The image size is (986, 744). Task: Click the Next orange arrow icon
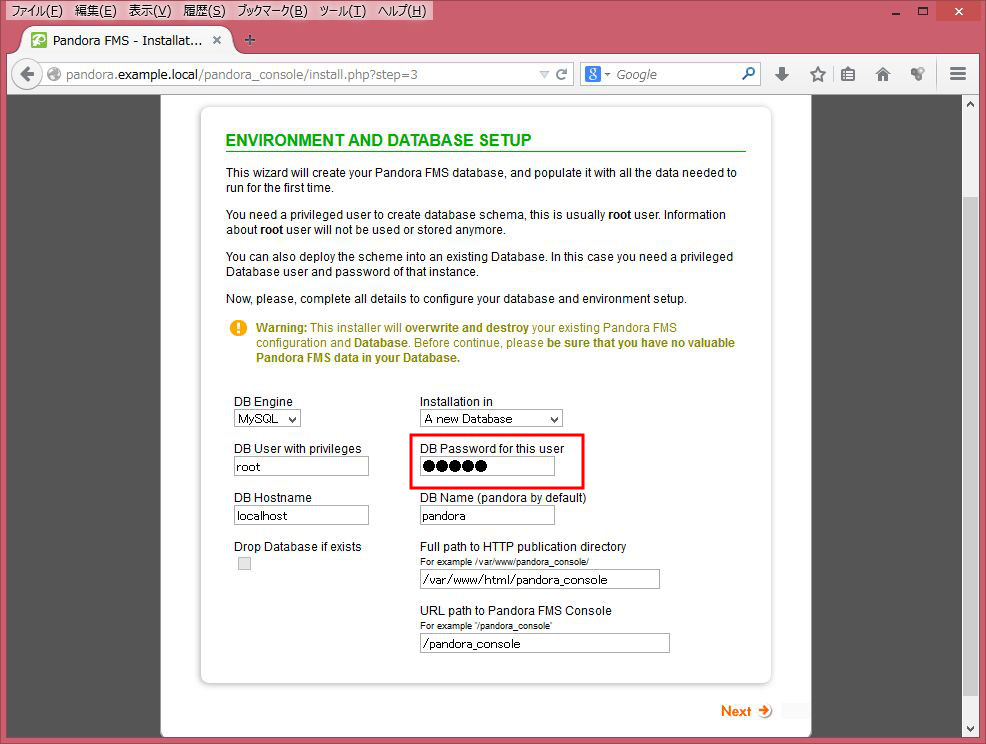pyautogui.click(x=765, y=711)
